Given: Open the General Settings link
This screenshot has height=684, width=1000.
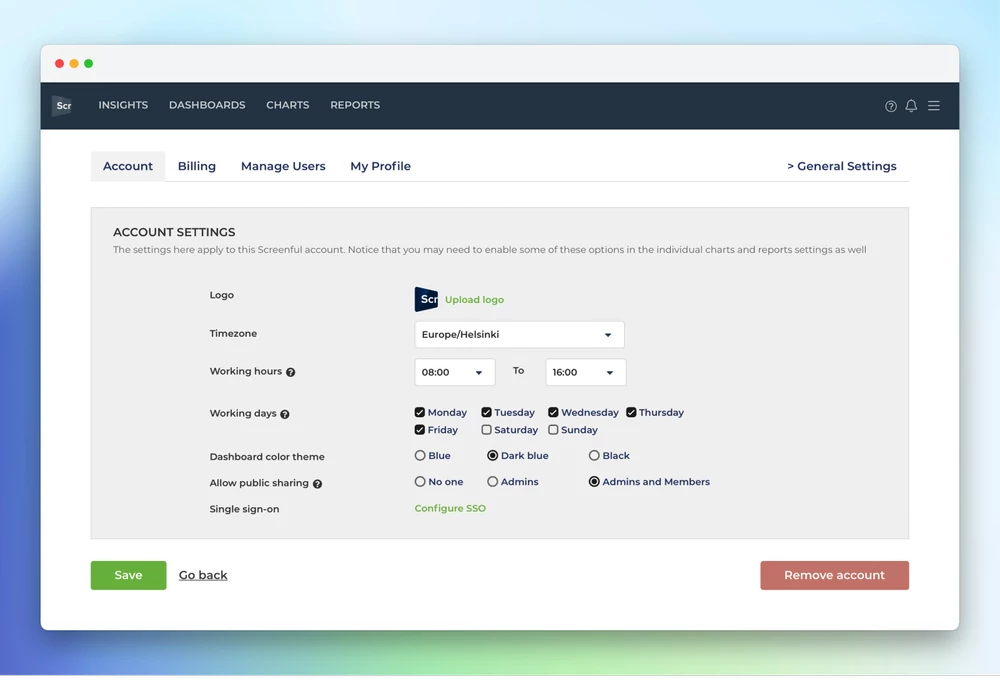Looking at the screenshot, I should pos(842,166).
